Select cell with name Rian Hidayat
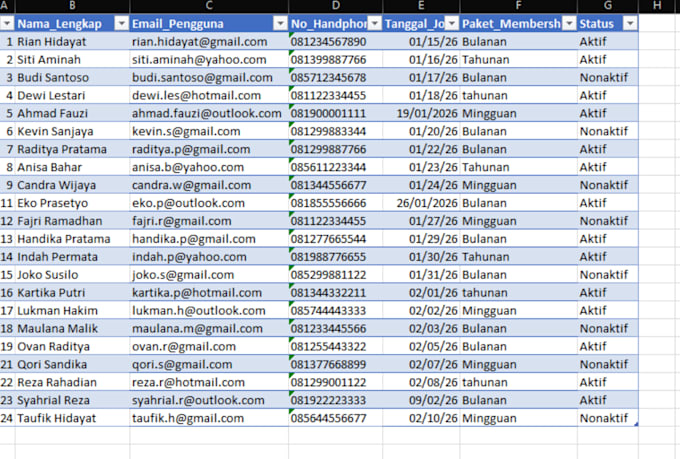This screenshot has height=459, width=680. click(x=72, y=42)
